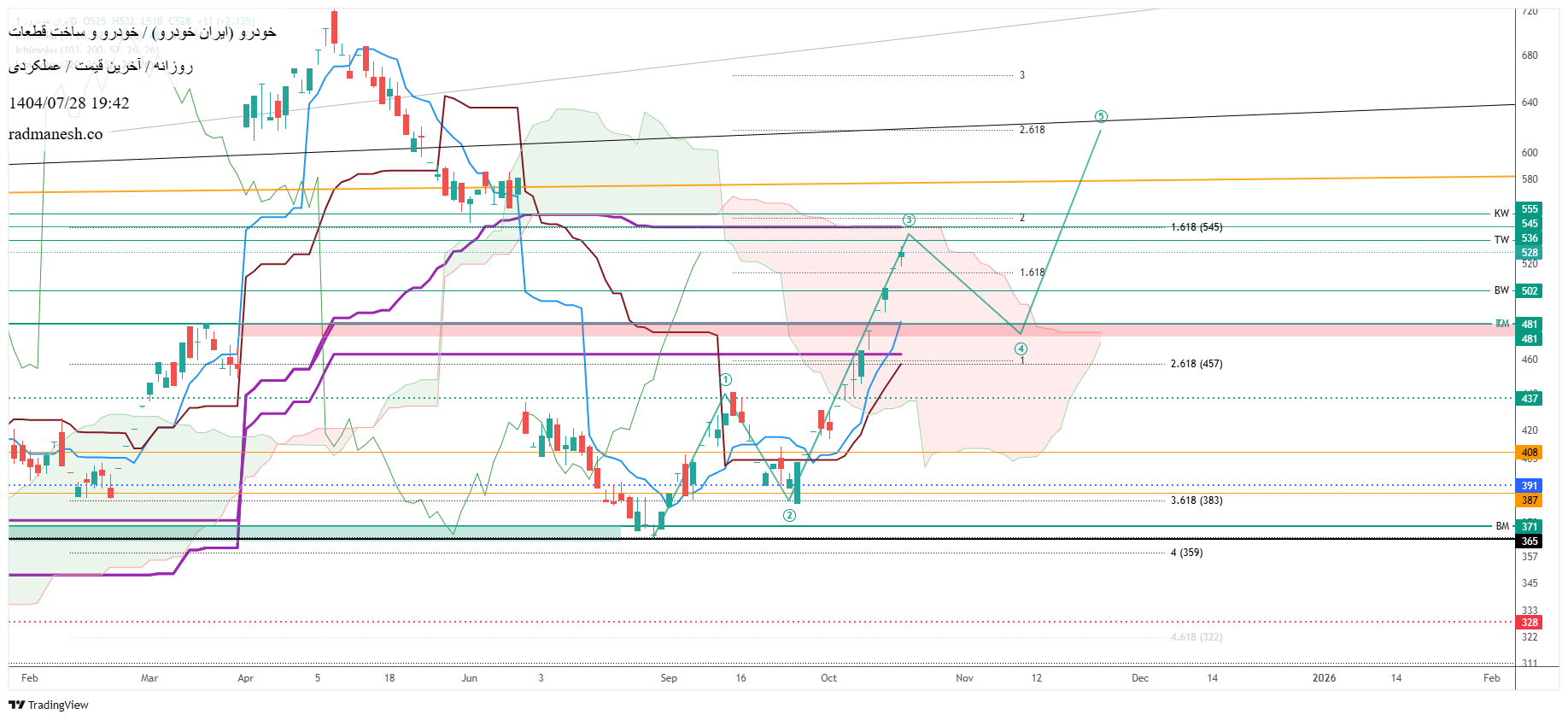The image size is (1568, 720).
Task: Click the wave 1 circle marker
Action: [725, 379]
